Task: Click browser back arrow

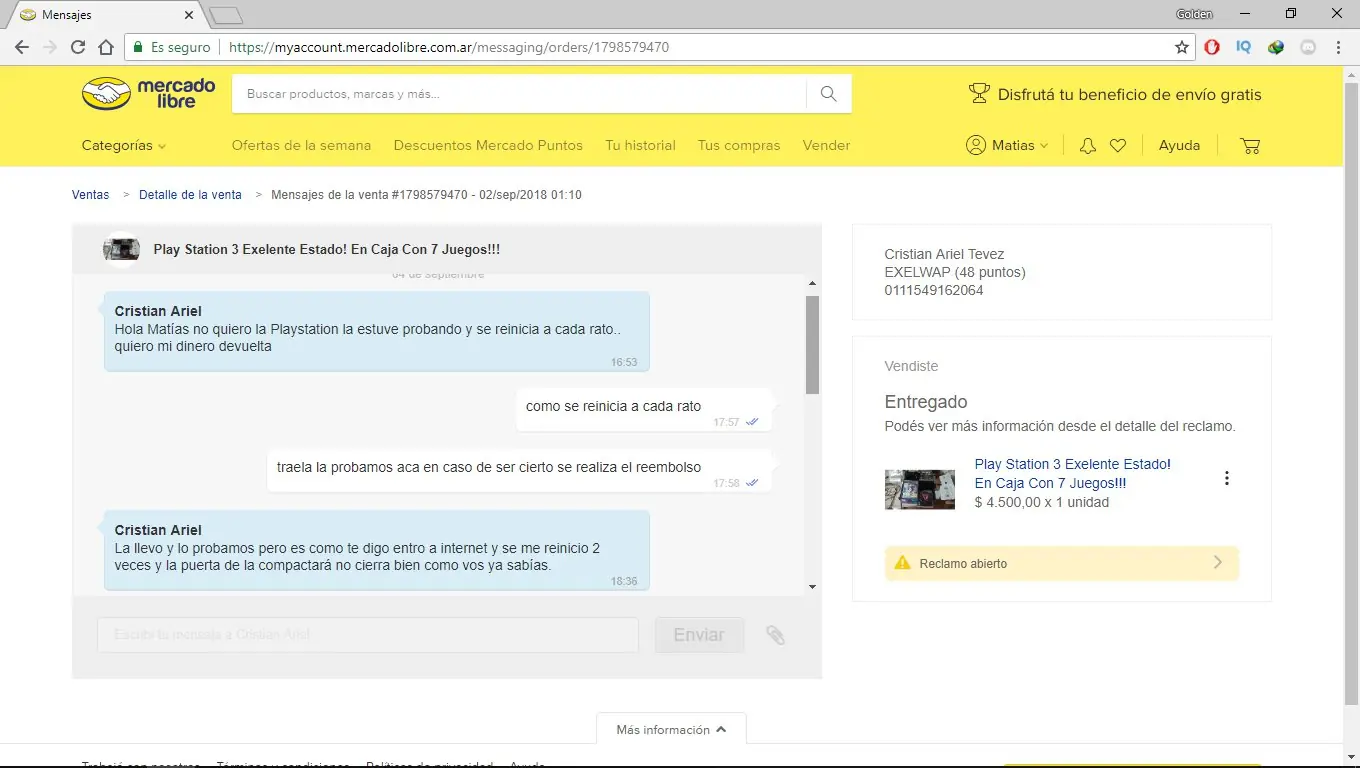Action: pos(22,47)
